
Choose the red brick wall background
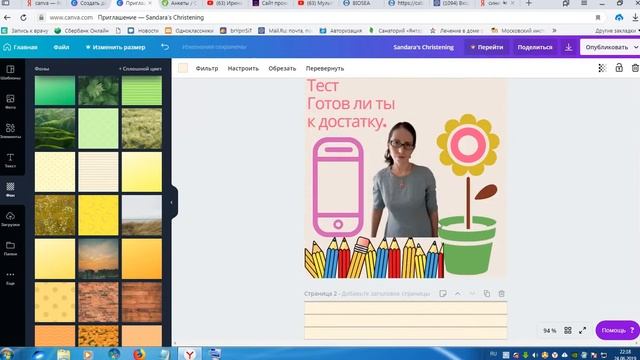pos(98,302)
